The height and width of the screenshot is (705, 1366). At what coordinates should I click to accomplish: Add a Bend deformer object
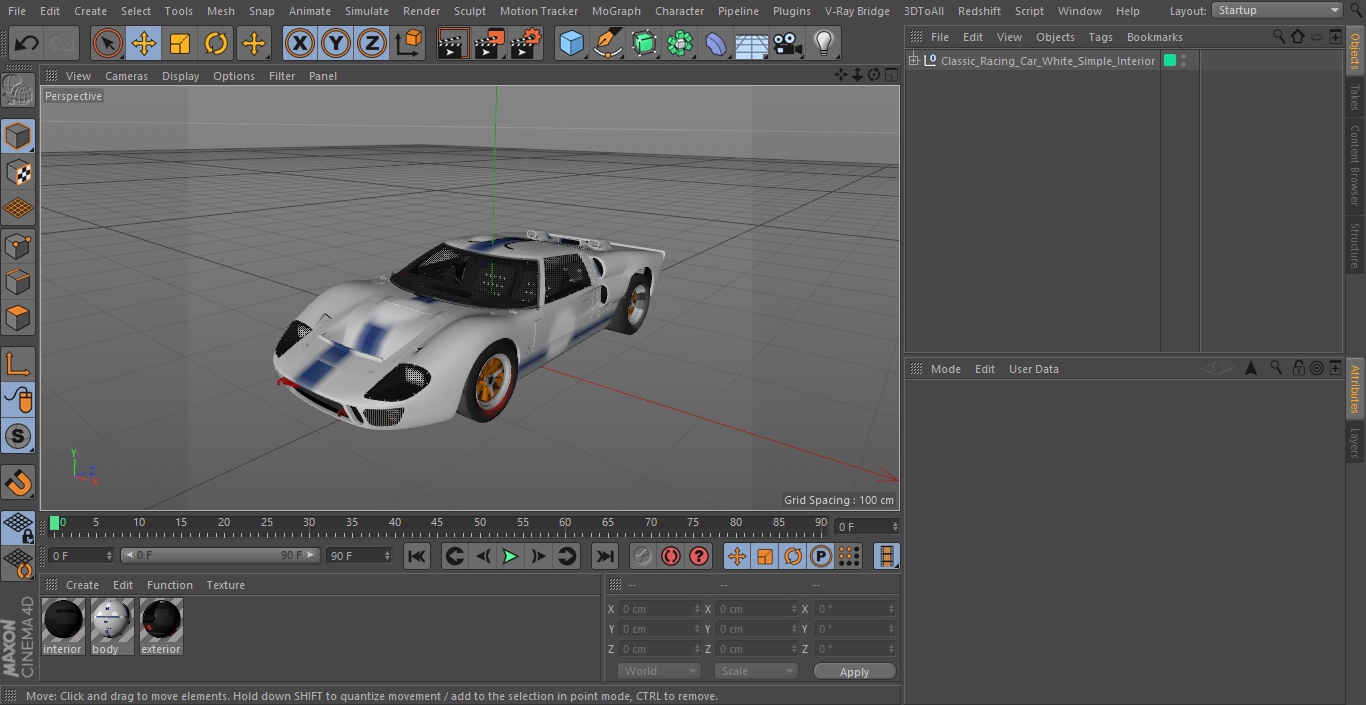(x=716, y=43)
